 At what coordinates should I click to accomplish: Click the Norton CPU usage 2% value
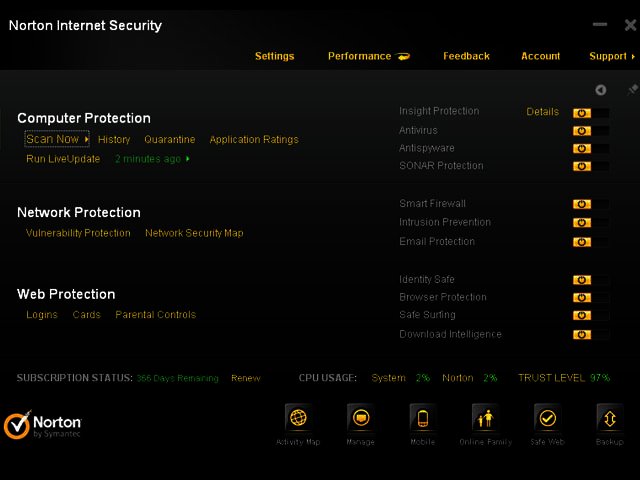point(490,378)
